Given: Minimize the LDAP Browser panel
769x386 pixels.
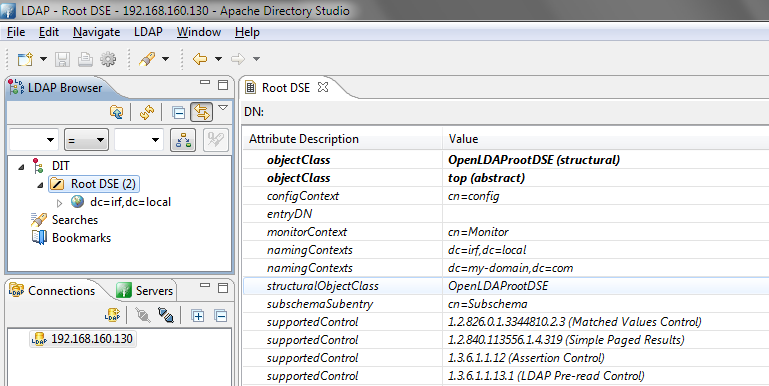Looking at the screenshot, I should [205, 83].
